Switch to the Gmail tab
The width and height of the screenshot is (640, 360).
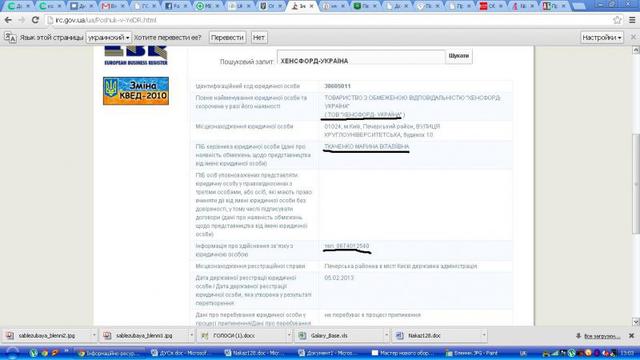[113, 6]
